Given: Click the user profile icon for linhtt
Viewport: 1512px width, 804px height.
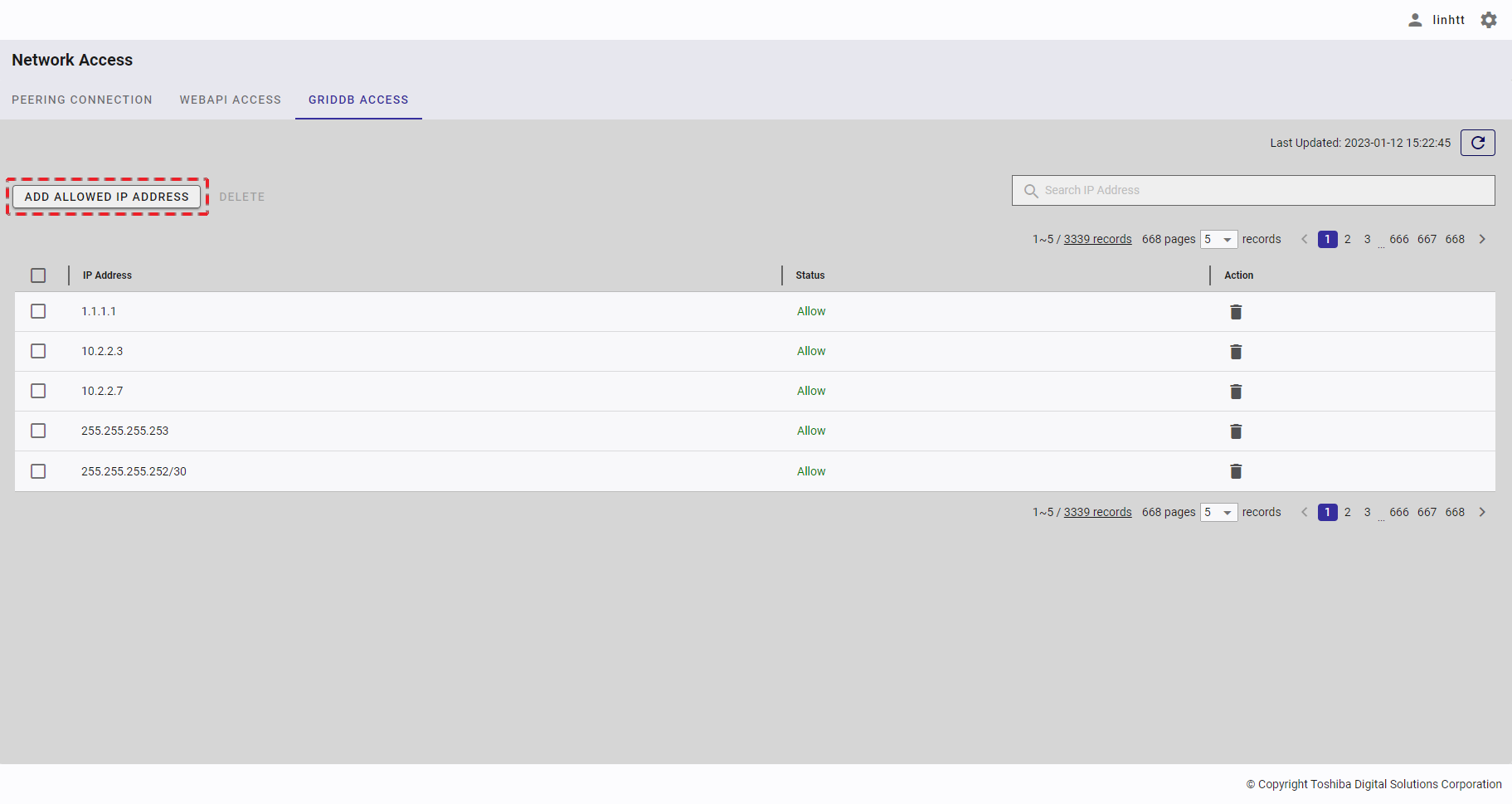Looking at the screenshot, I should coord(1415,20).
